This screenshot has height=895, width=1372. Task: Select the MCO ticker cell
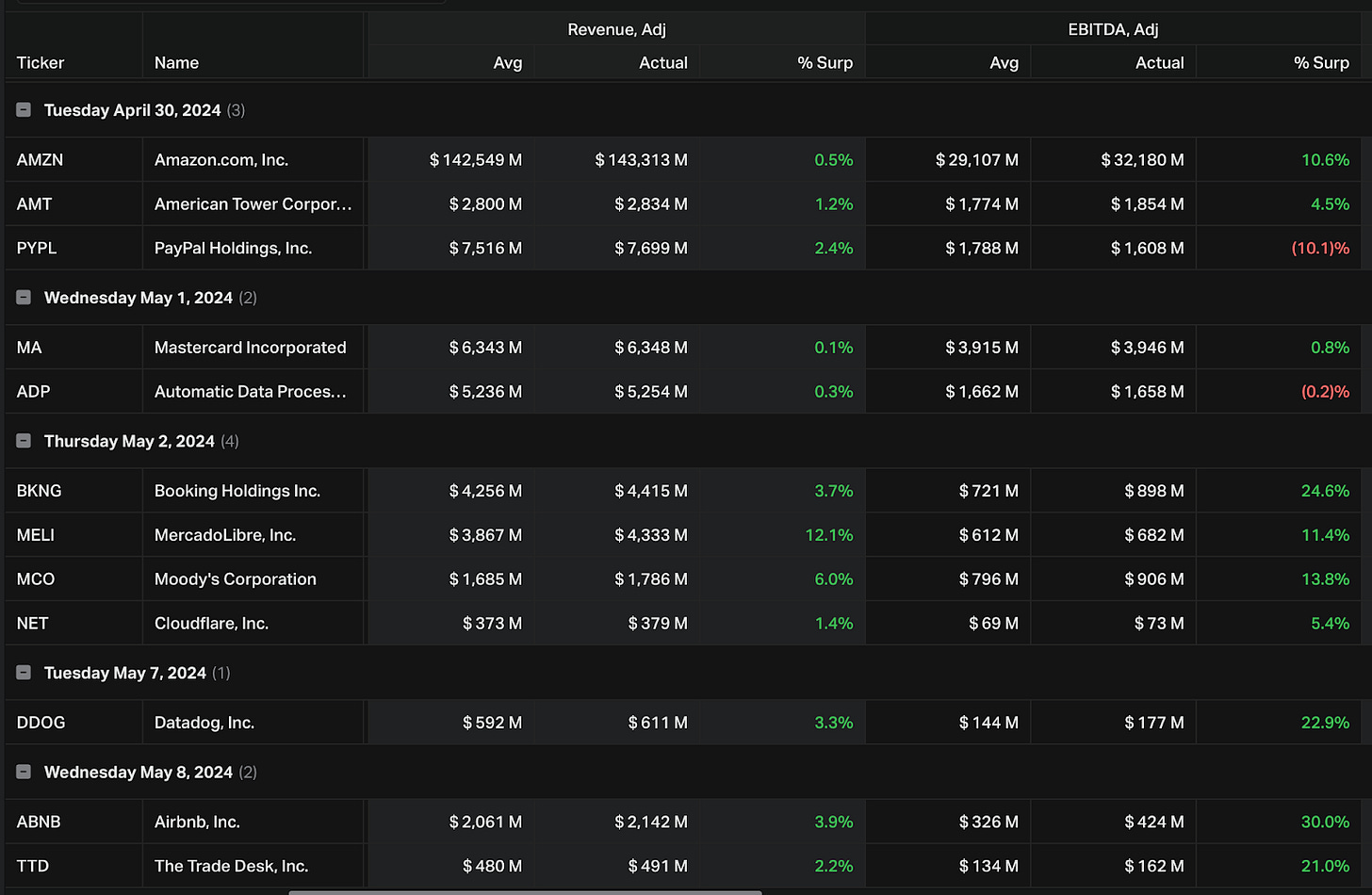pyautogui.click(x=73, y=579)
